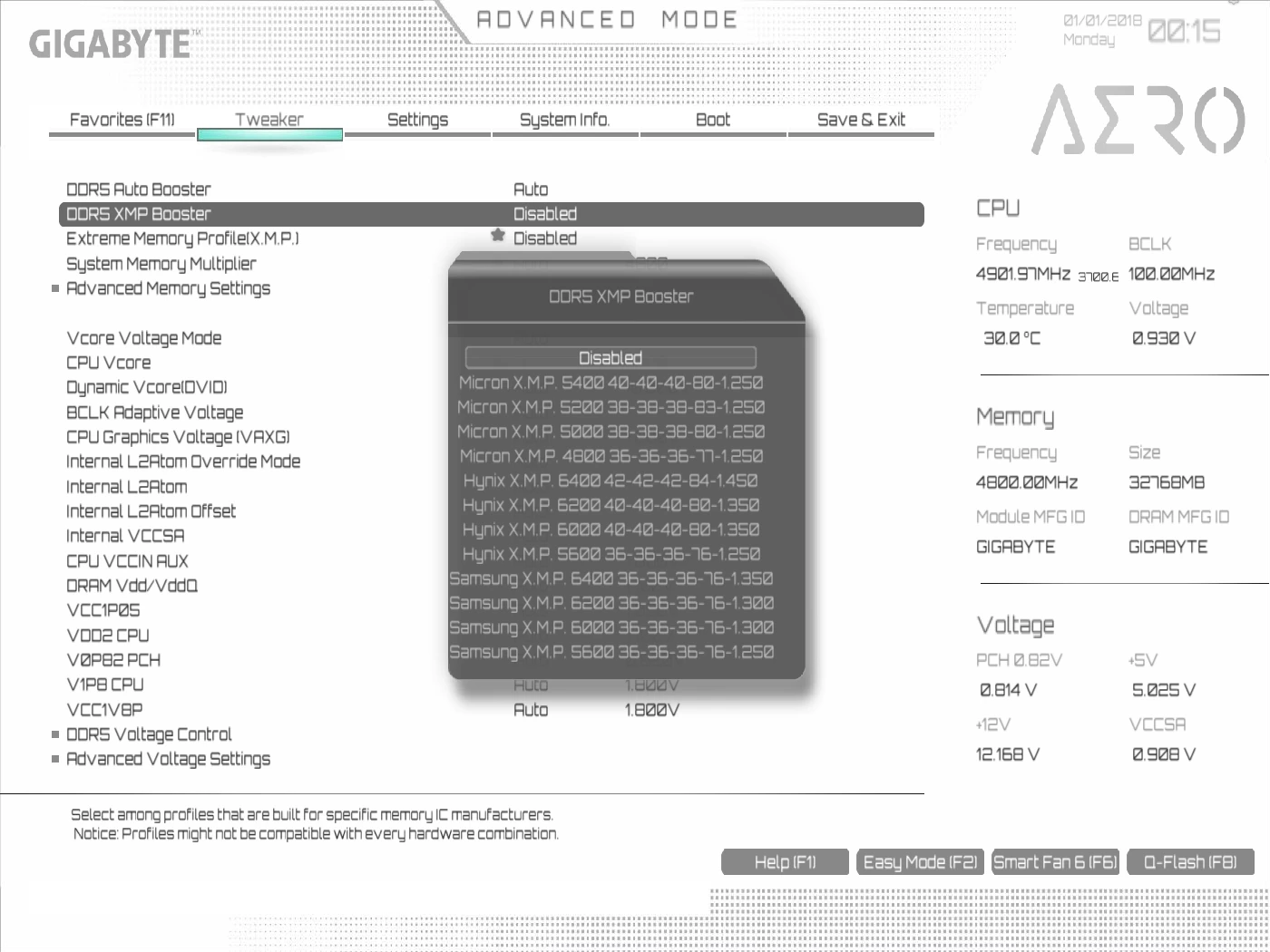Click Auto value in VCC1V8P row
Image resolution: width=1270 pixels, height=952 pixels.
[531, 710]
